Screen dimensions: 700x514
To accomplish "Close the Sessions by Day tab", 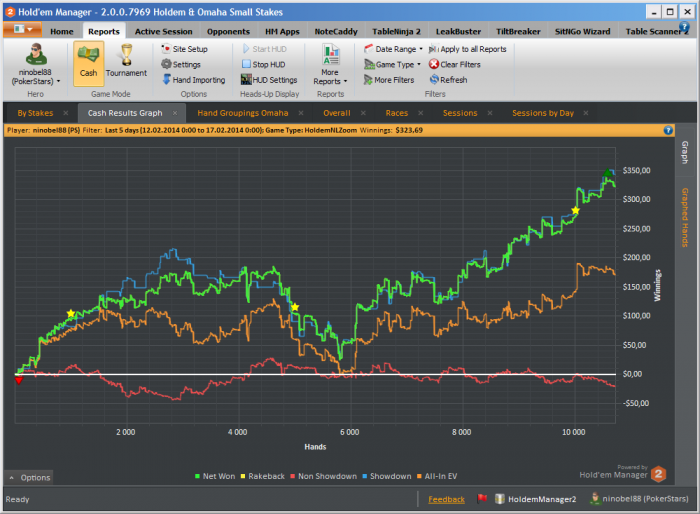I will pos(586,113).
